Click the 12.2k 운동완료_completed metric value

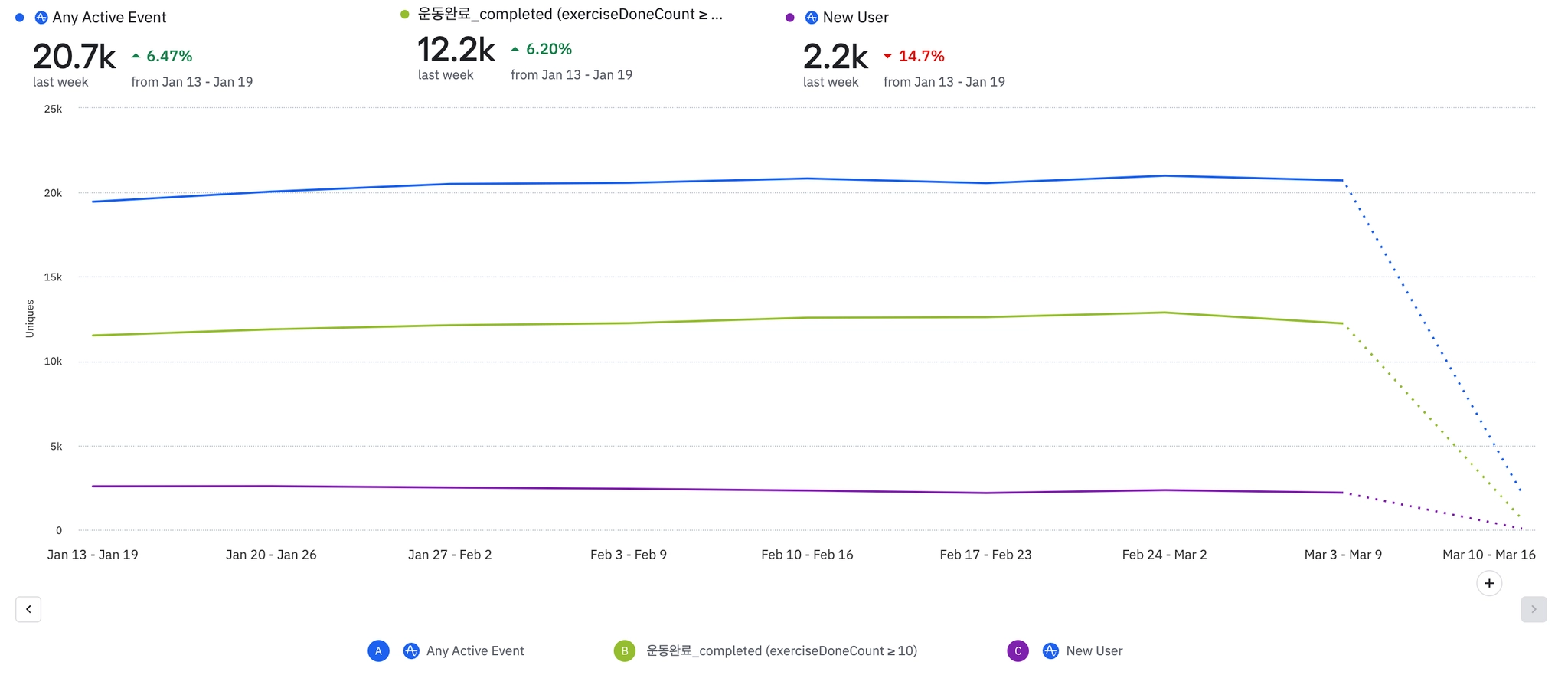coord(456,50)
